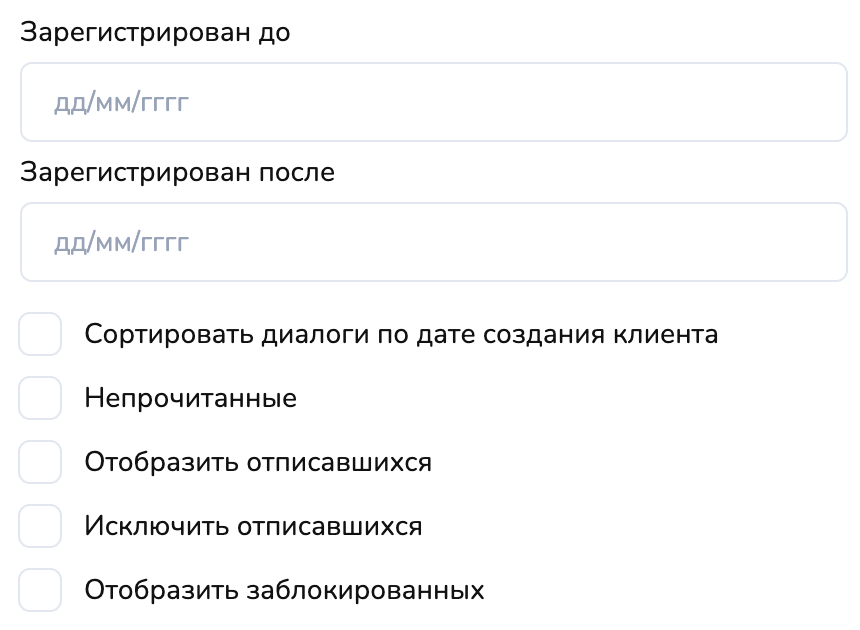Toggle the 'Исключить отписавшихся' checkbox
Viewport: 860px width, 630px height.
[40, 526]
